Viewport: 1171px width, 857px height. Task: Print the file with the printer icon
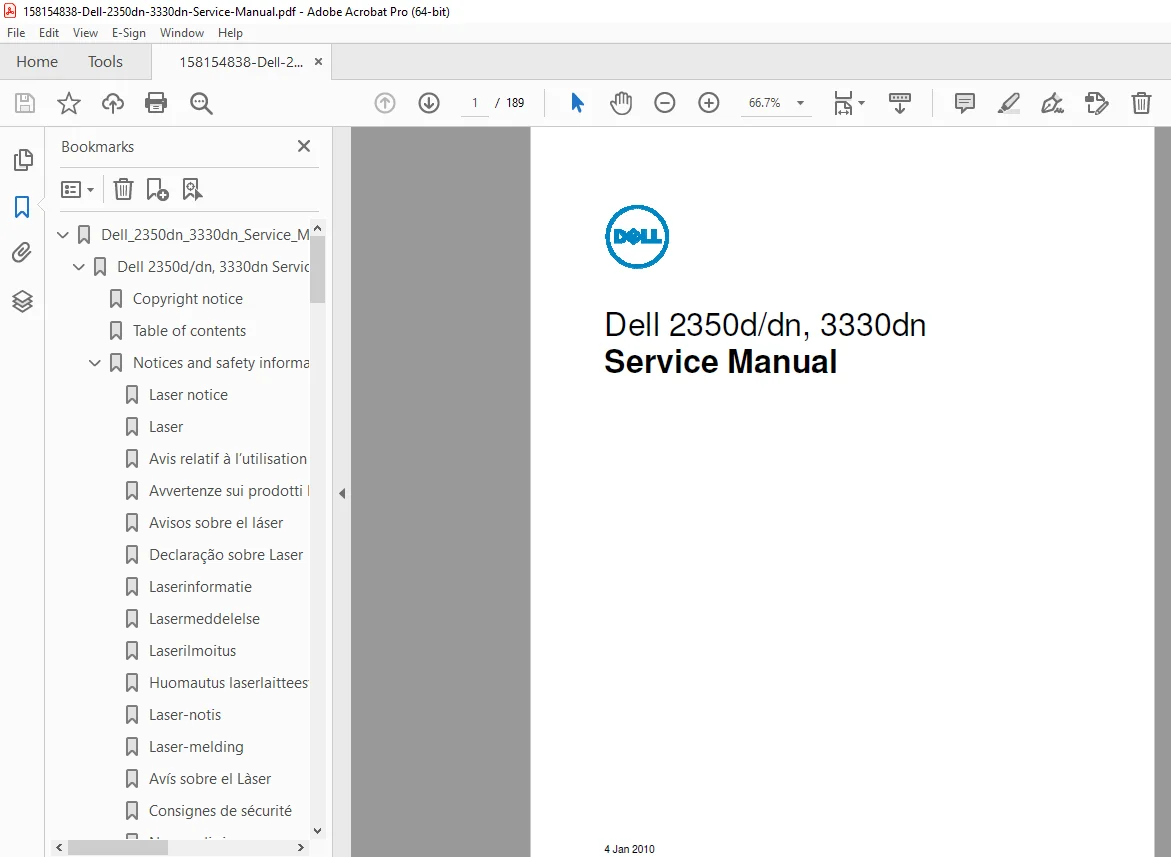156,103
